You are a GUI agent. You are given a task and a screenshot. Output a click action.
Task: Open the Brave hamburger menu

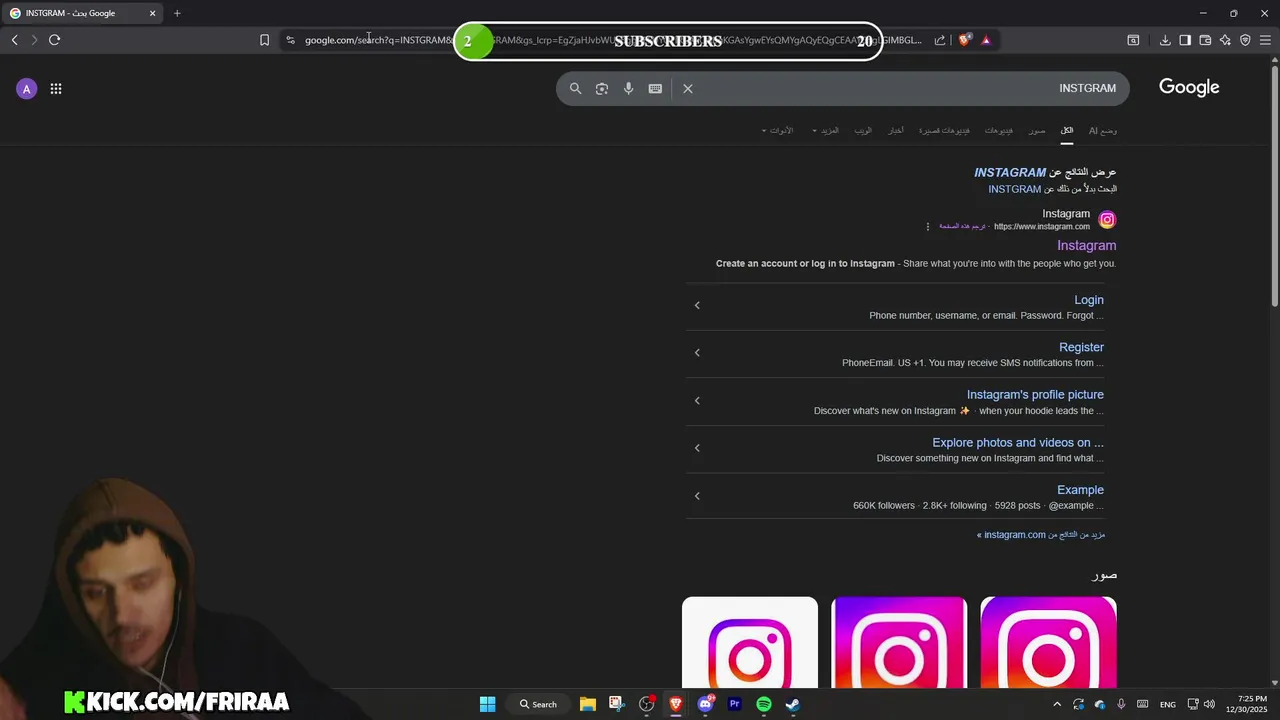point(1265,40)
